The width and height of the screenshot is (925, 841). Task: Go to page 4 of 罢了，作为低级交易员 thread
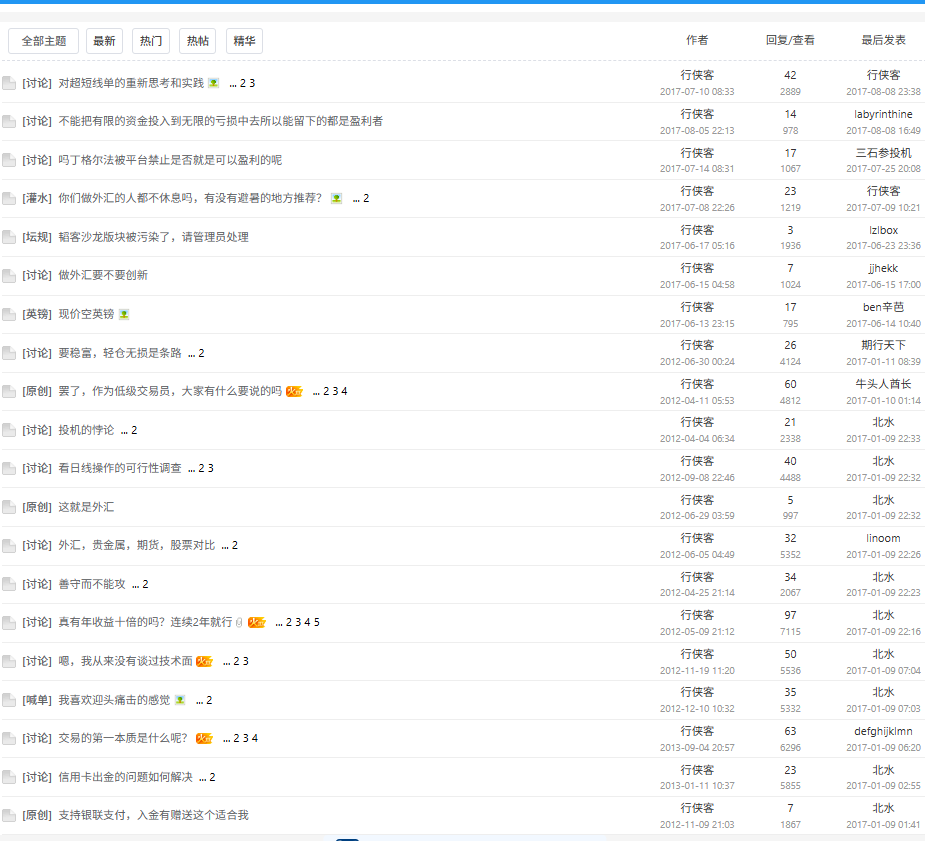[x=345, y=392]
